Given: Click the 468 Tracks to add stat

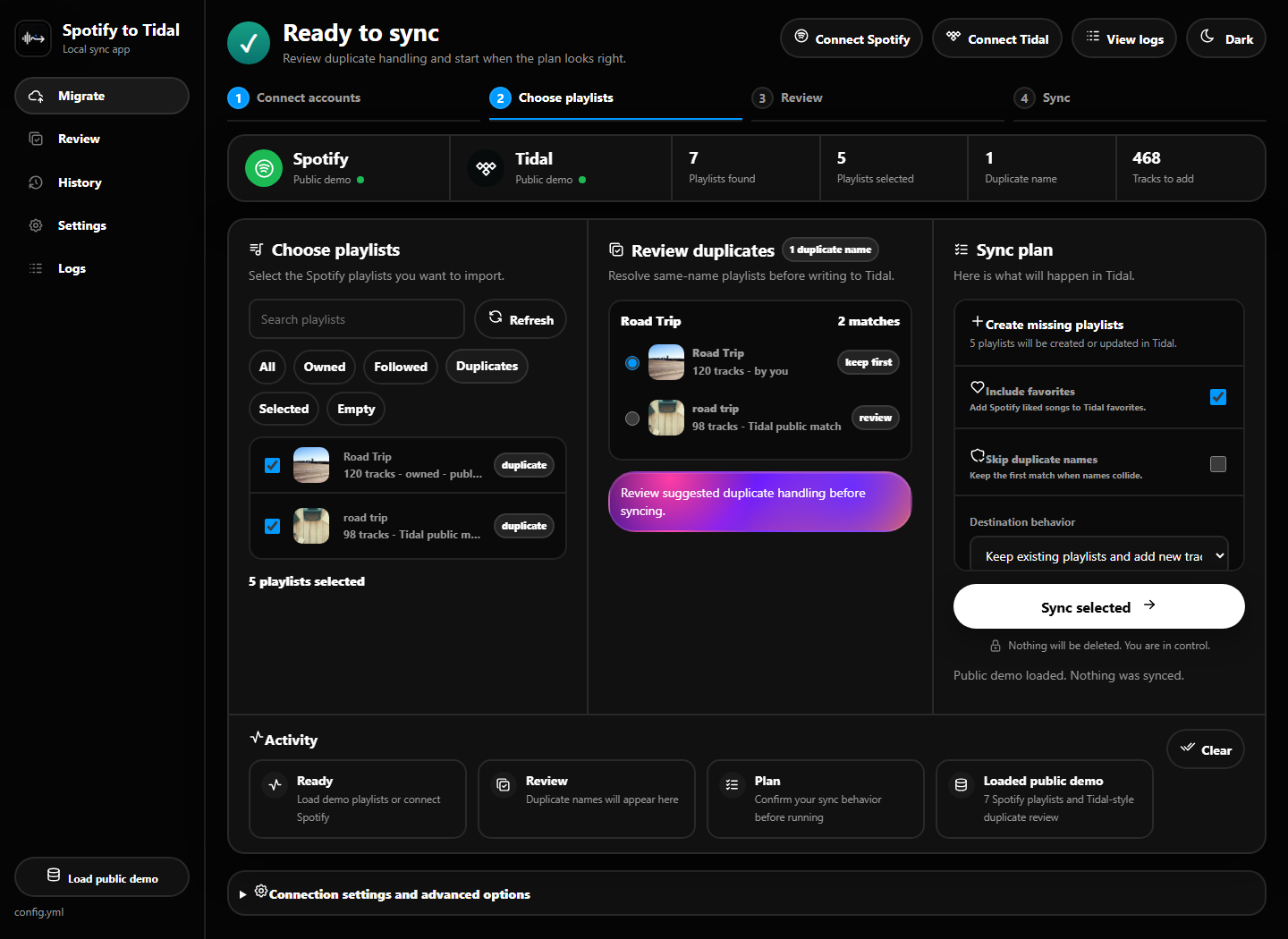Looking at the screenshot, I should pyautogui.click(x=1191, y=168).
